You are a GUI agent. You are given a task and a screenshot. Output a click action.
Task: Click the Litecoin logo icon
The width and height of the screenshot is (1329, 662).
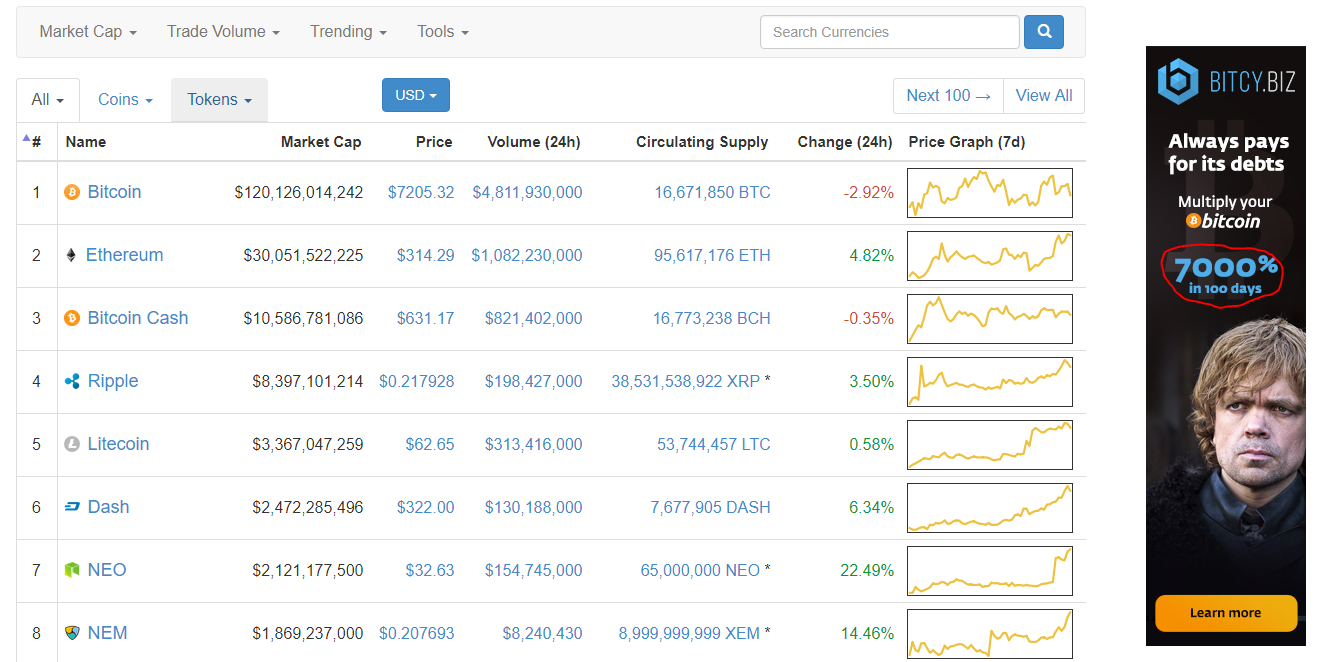pos(72,444)
